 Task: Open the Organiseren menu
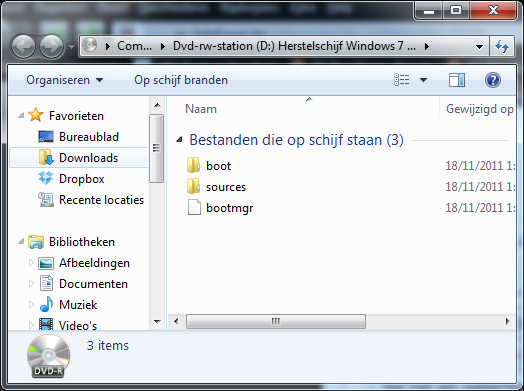pos(65,80)
